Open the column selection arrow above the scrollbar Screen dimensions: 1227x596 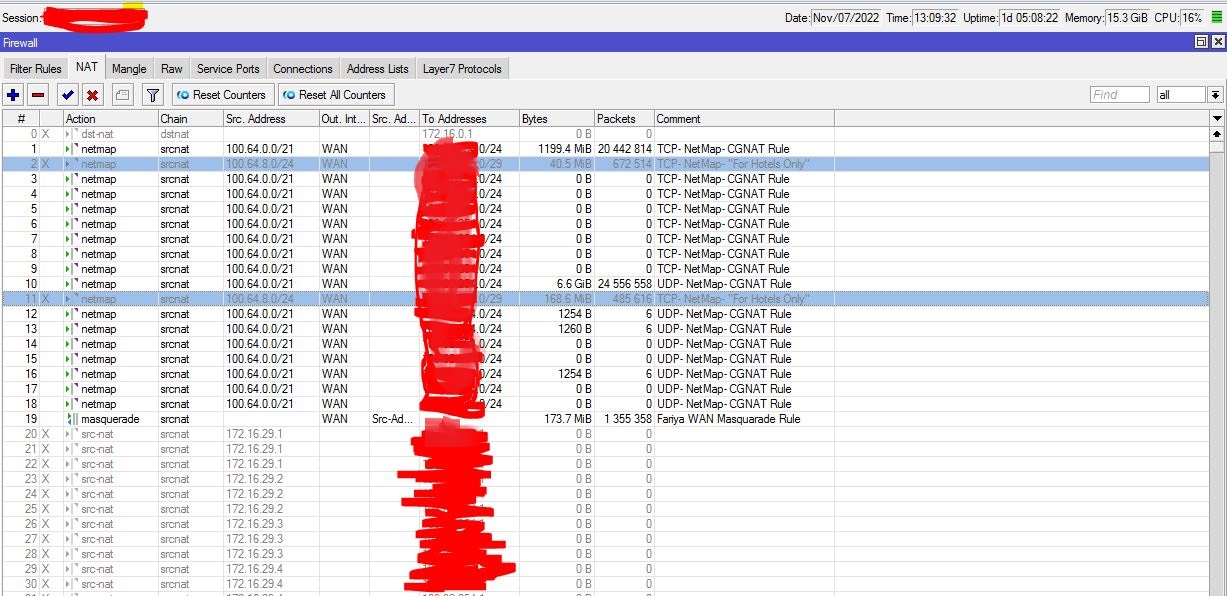click(x=1218, y=118)
